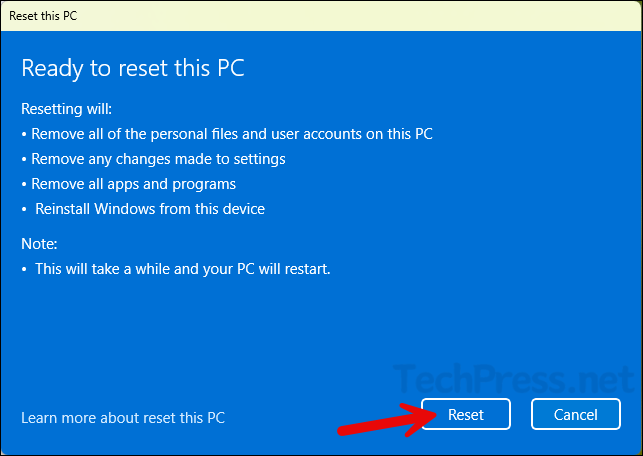The height and width of the screenshot is (456, 643).
Task: Click bullet dot before 'Remove all apps'
Action: click(x=25, y=184)
